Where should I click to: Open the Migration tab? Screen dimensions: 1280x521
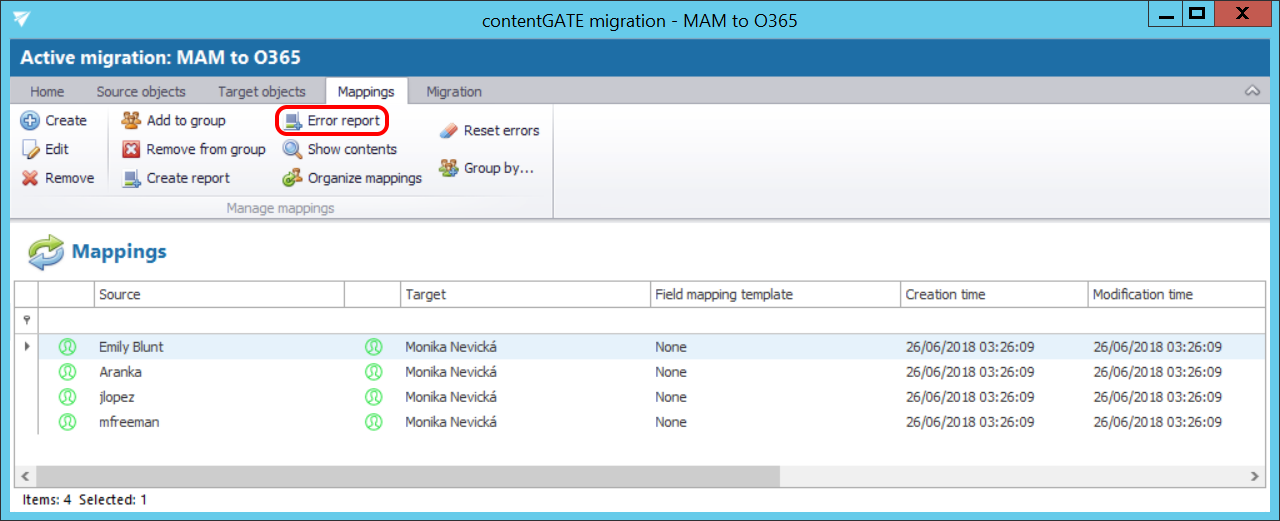(453, 91)
